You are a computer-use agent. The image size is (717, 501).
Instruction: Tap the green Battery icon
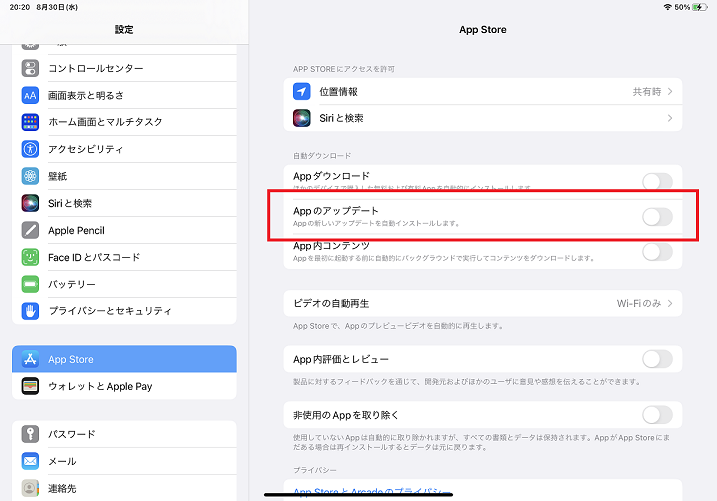(x=30, y=284)
